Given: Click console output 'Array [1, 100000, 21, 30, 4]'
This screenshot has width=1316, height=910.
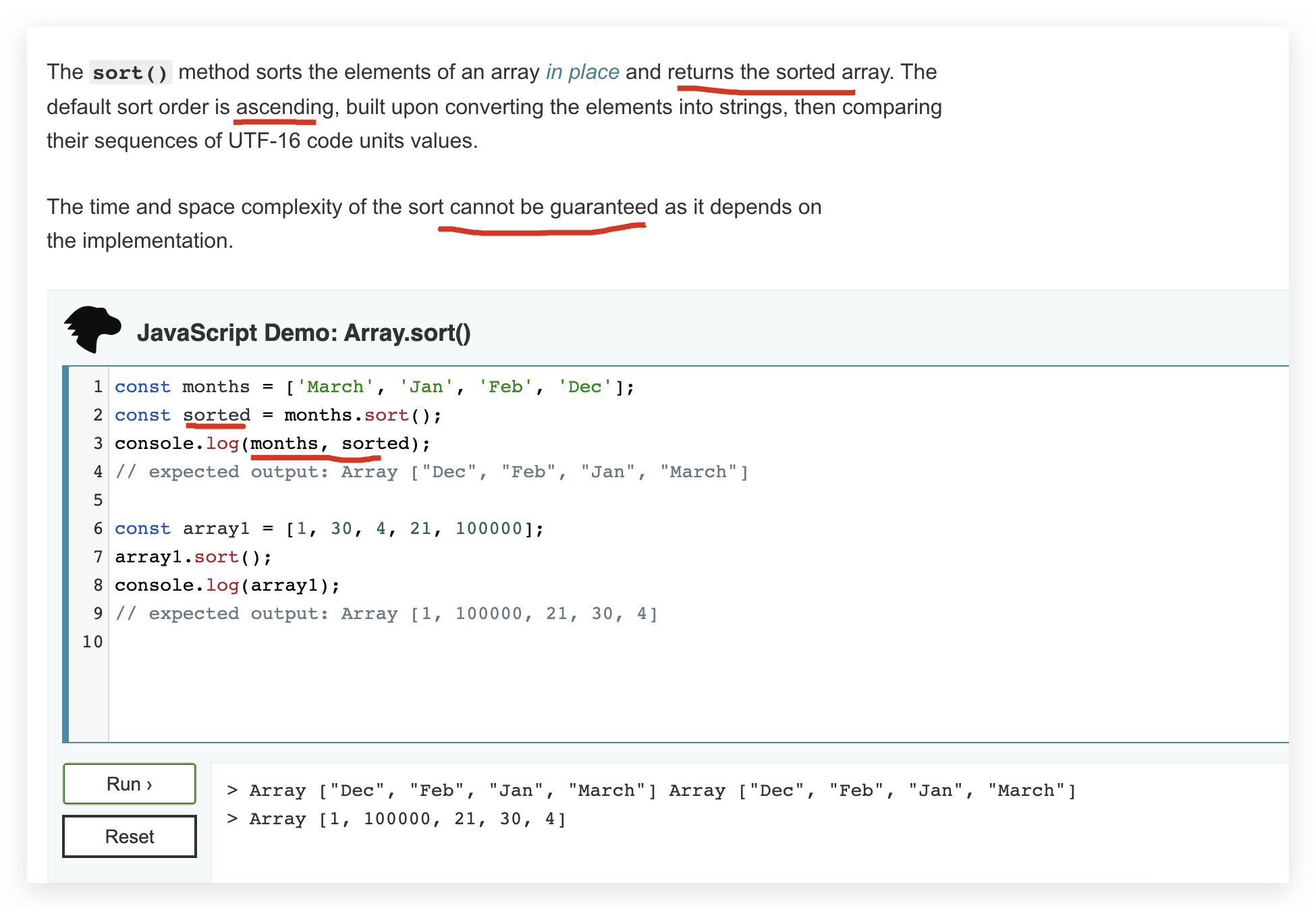Looking at the screenshot, I should point(408,819).
